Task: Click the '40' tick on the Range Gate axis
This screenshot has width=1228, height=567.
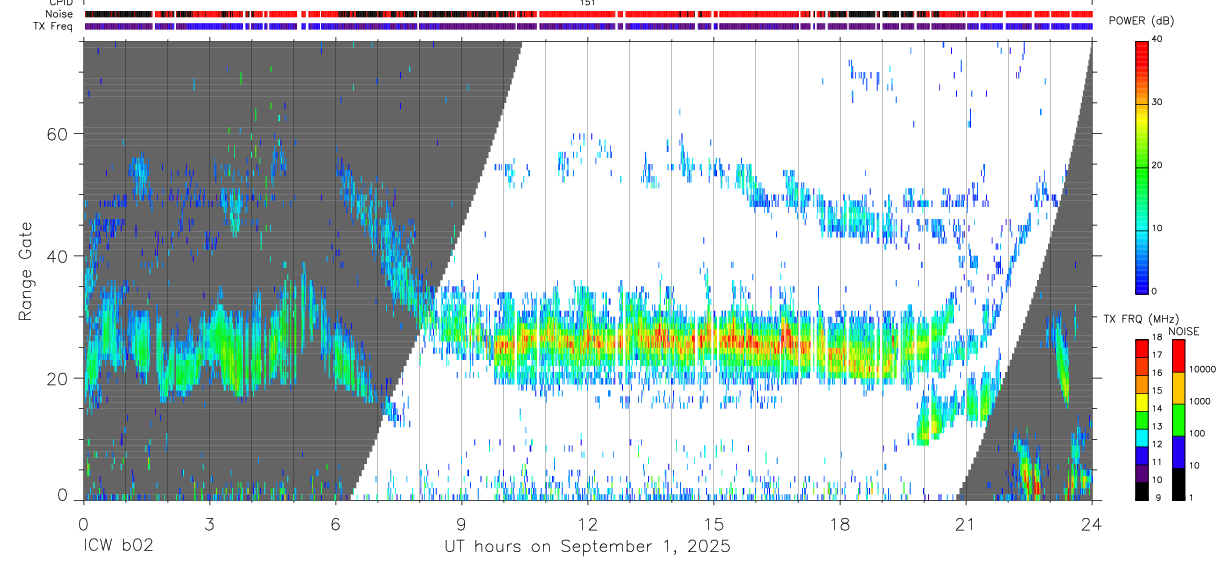Action: (59, 256)
